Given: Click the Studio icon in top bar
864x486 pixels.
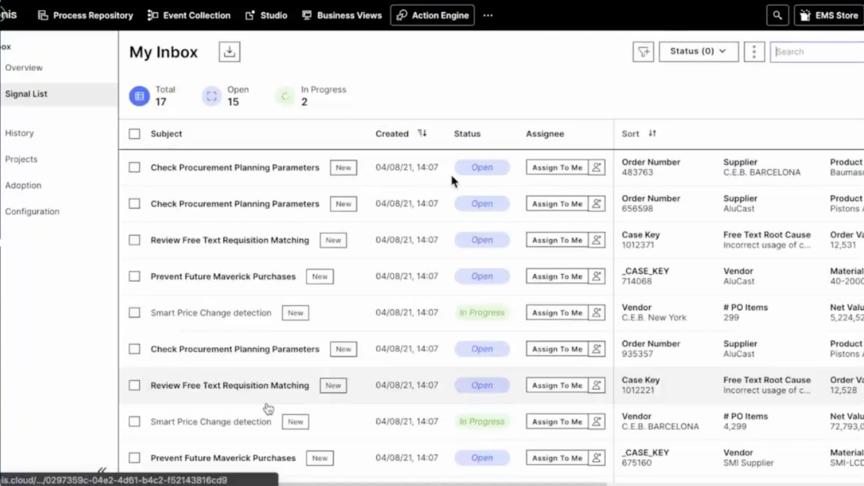Looking at the screenshot, I should click(x=250, y=15).
